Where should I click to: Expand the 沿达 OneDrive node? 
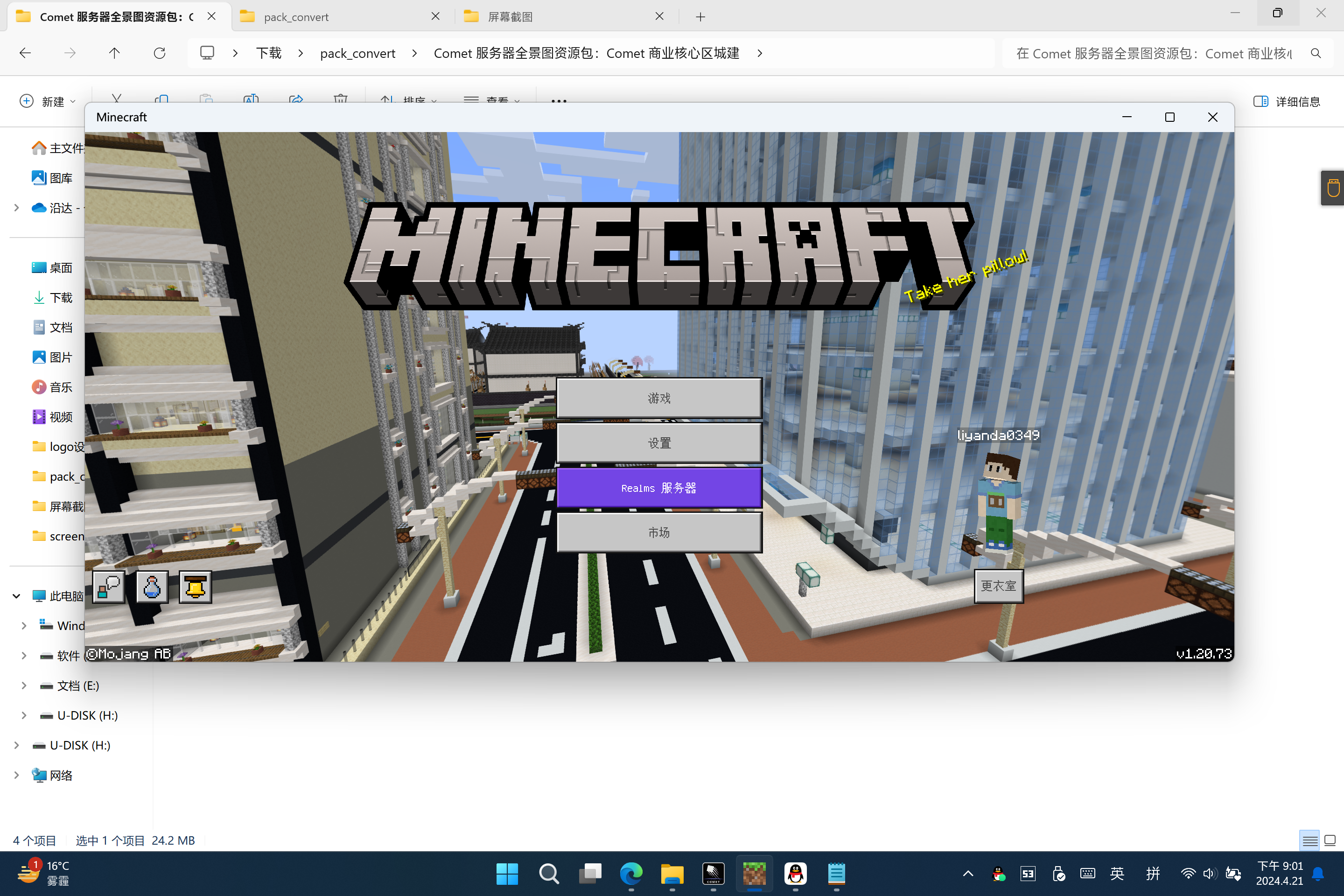pyautogui.click(x=17, y=208)
